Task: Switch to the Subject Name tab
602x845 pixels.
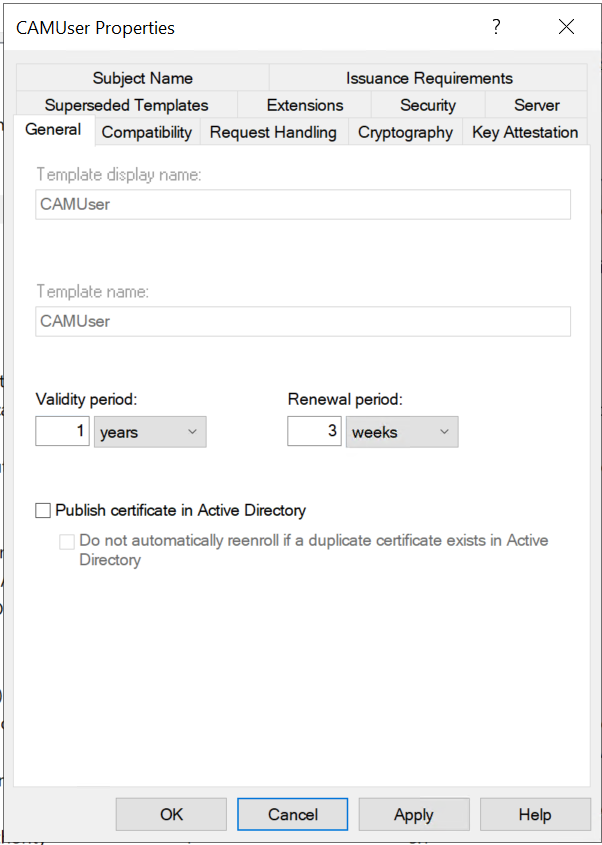Action: pyautogui.click(x=142, y=78)
